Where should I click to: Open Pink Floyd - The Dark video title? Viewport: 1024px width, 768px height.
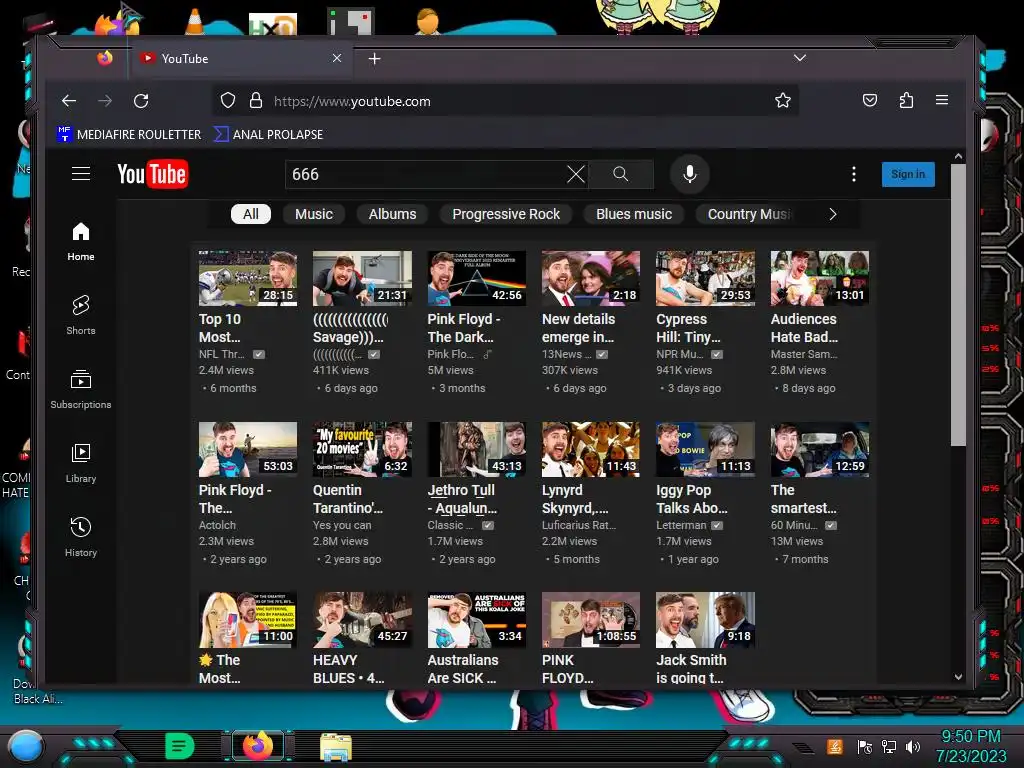point(464,328)
